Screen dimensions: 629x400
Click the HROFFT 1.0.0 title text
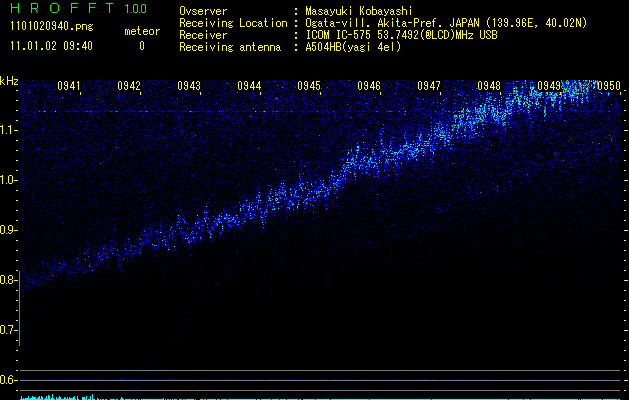tap(79, 8)
